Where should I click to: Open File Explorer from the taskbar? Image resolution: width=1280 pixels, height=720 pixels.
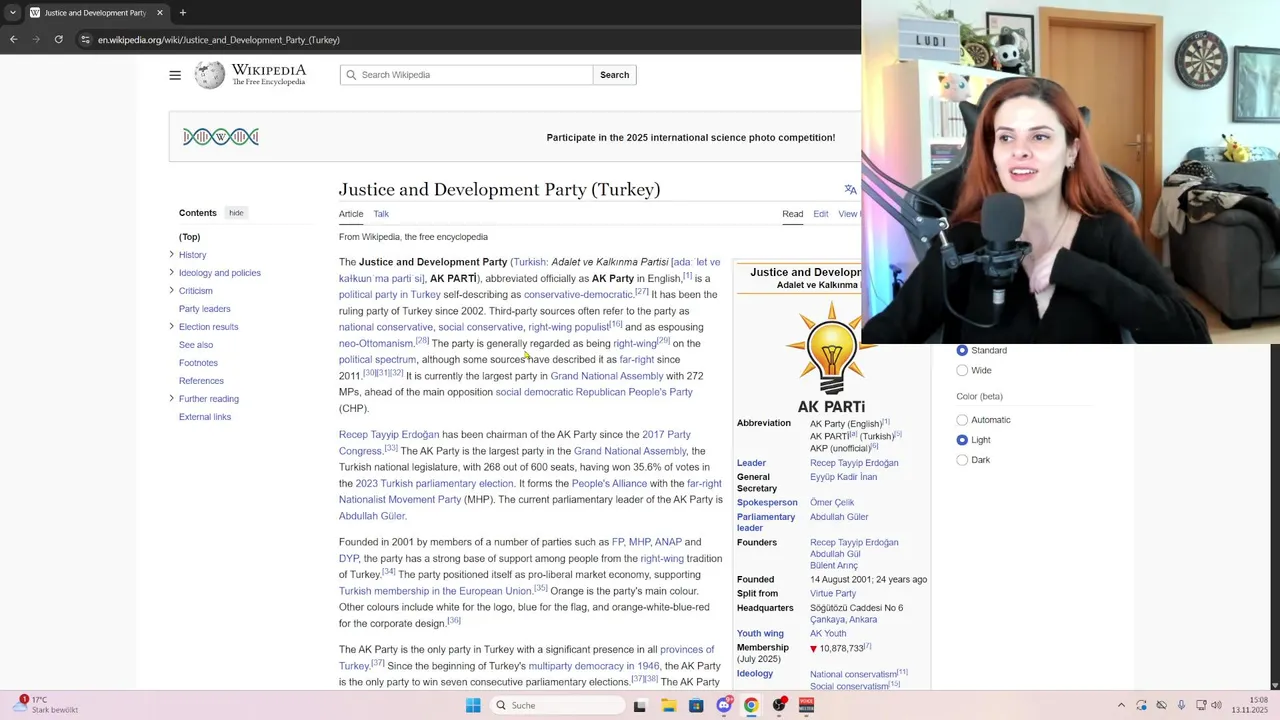tap(668, 705)
